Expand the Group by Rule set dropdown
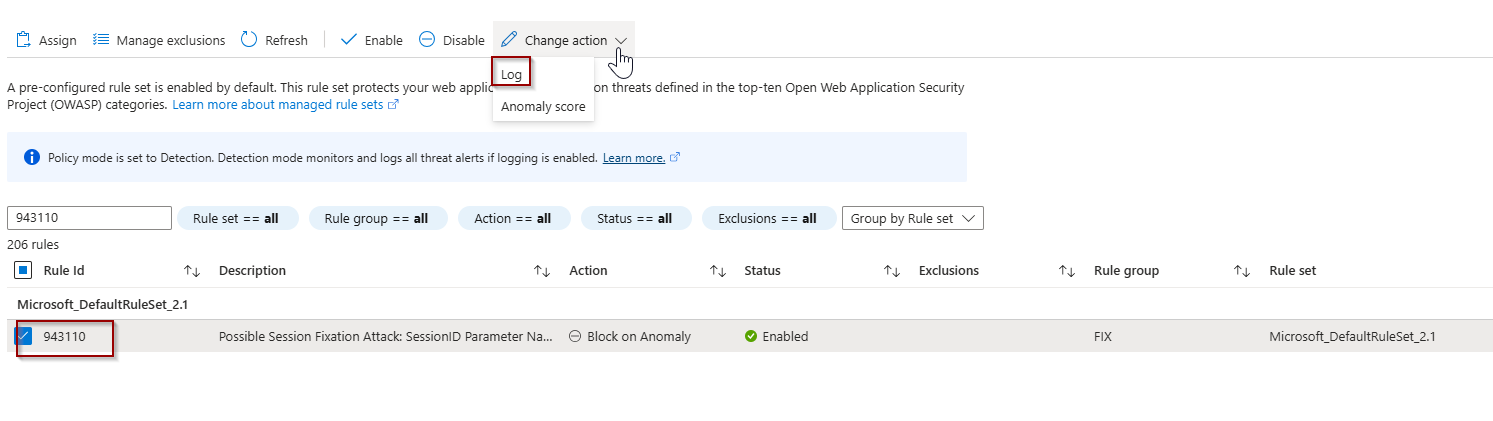The height and width of the screenshot is (421, 1493). pos(913,218)
